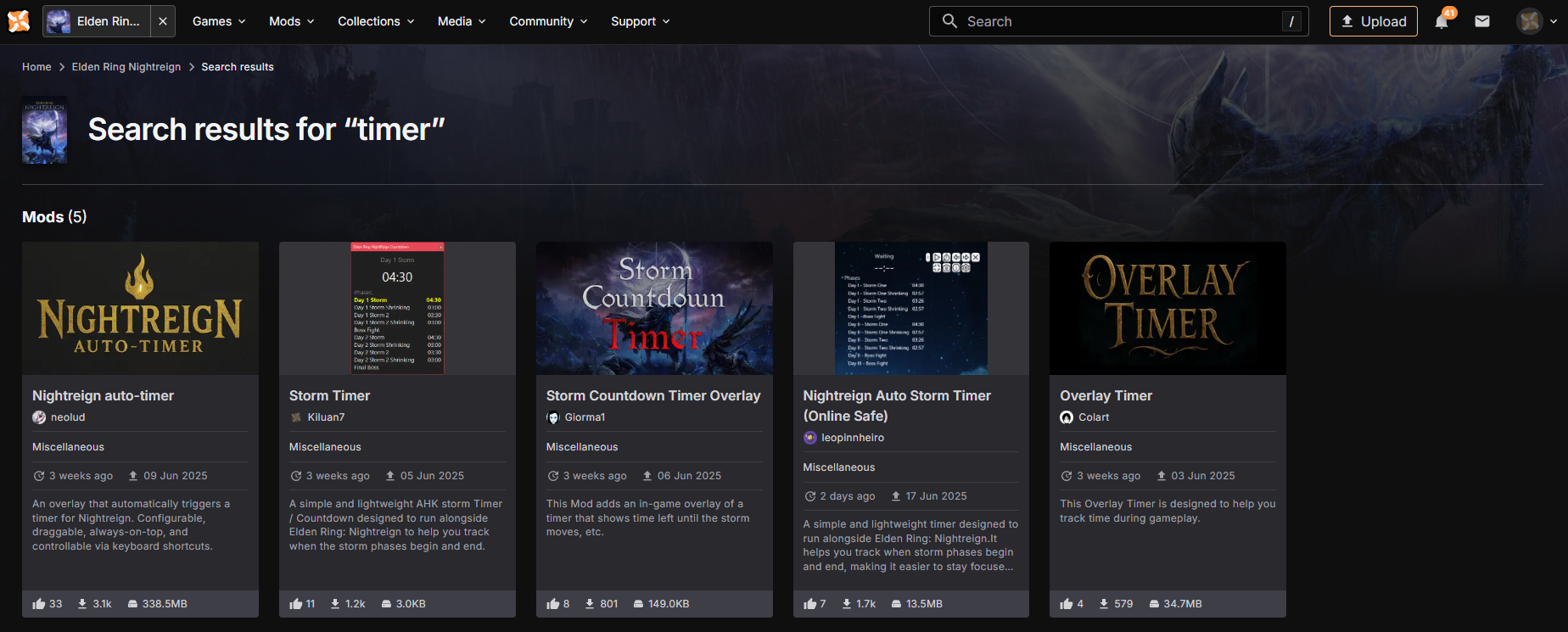1568x632 pixels.
Task: Click Miscellaneous category on Storm Timer
Action: coord(325,447)
